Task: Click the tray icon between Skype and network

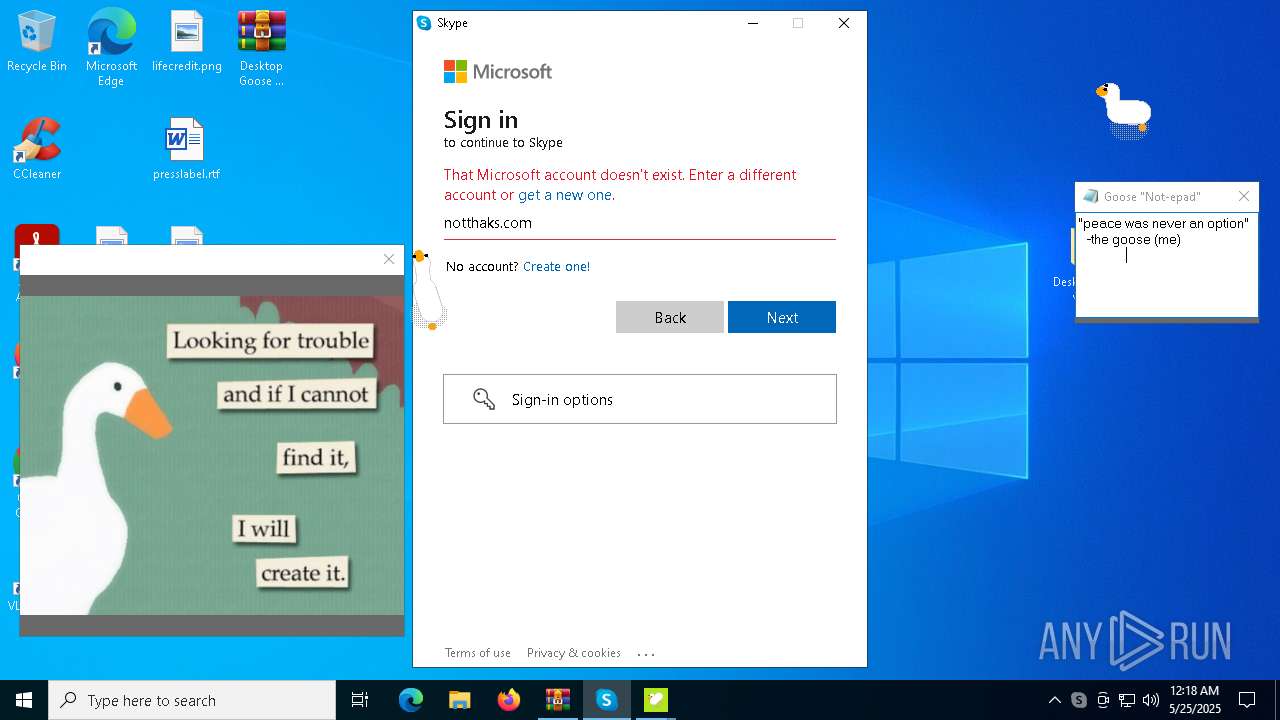Action: (1103, 700)
